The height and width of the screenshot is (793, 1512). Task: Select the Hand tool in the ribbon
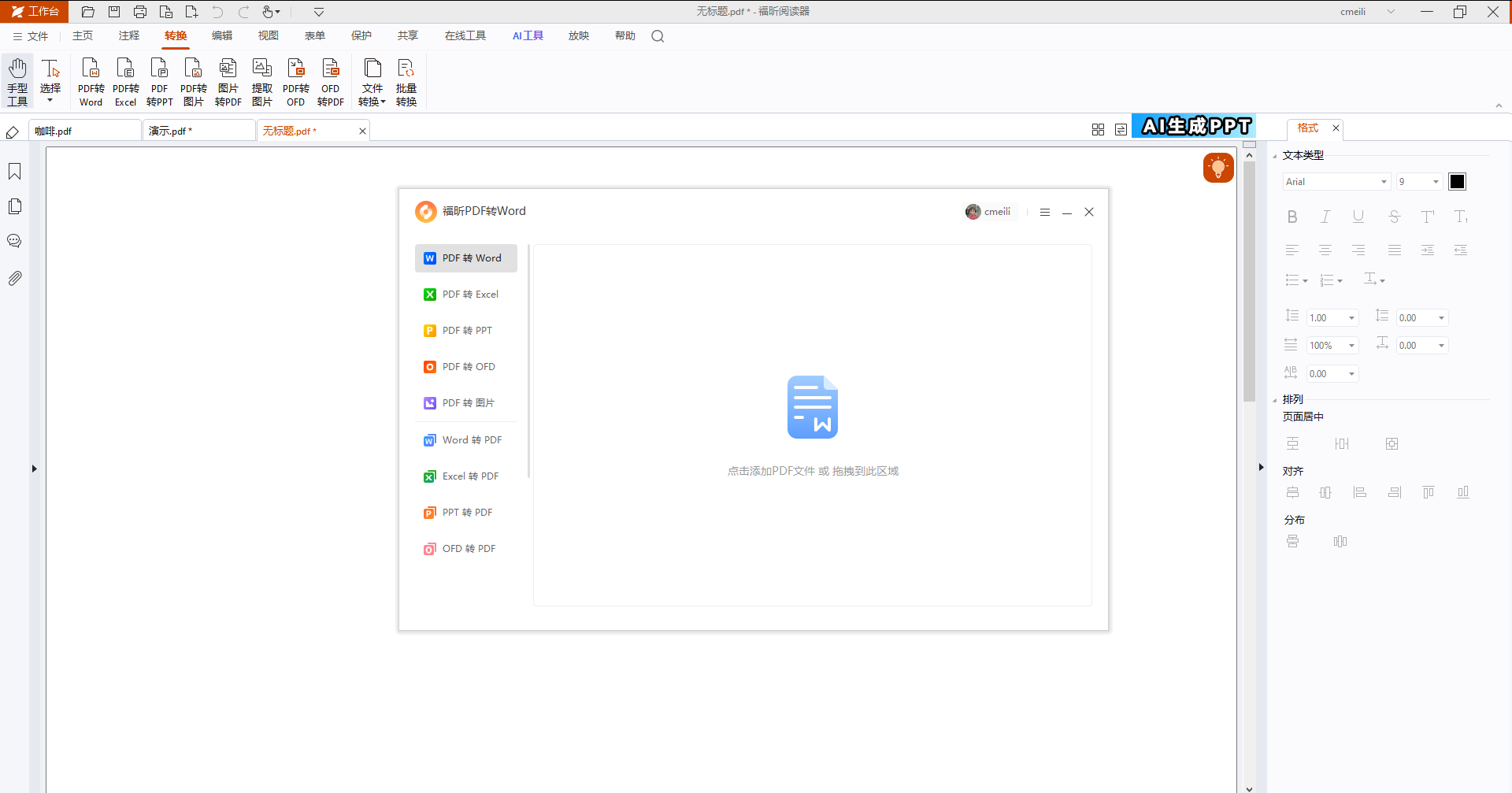(17, 81)
